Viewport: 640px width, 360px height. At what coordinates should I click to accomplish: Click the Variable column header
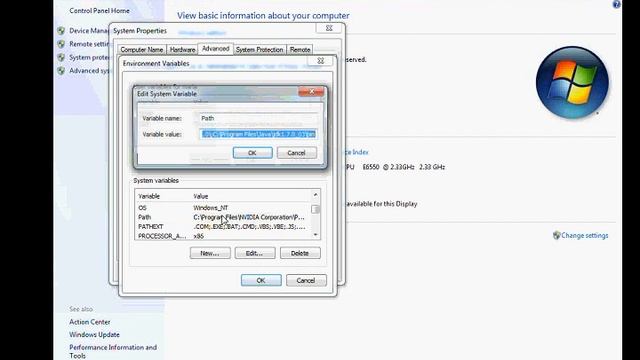(163, 196)
